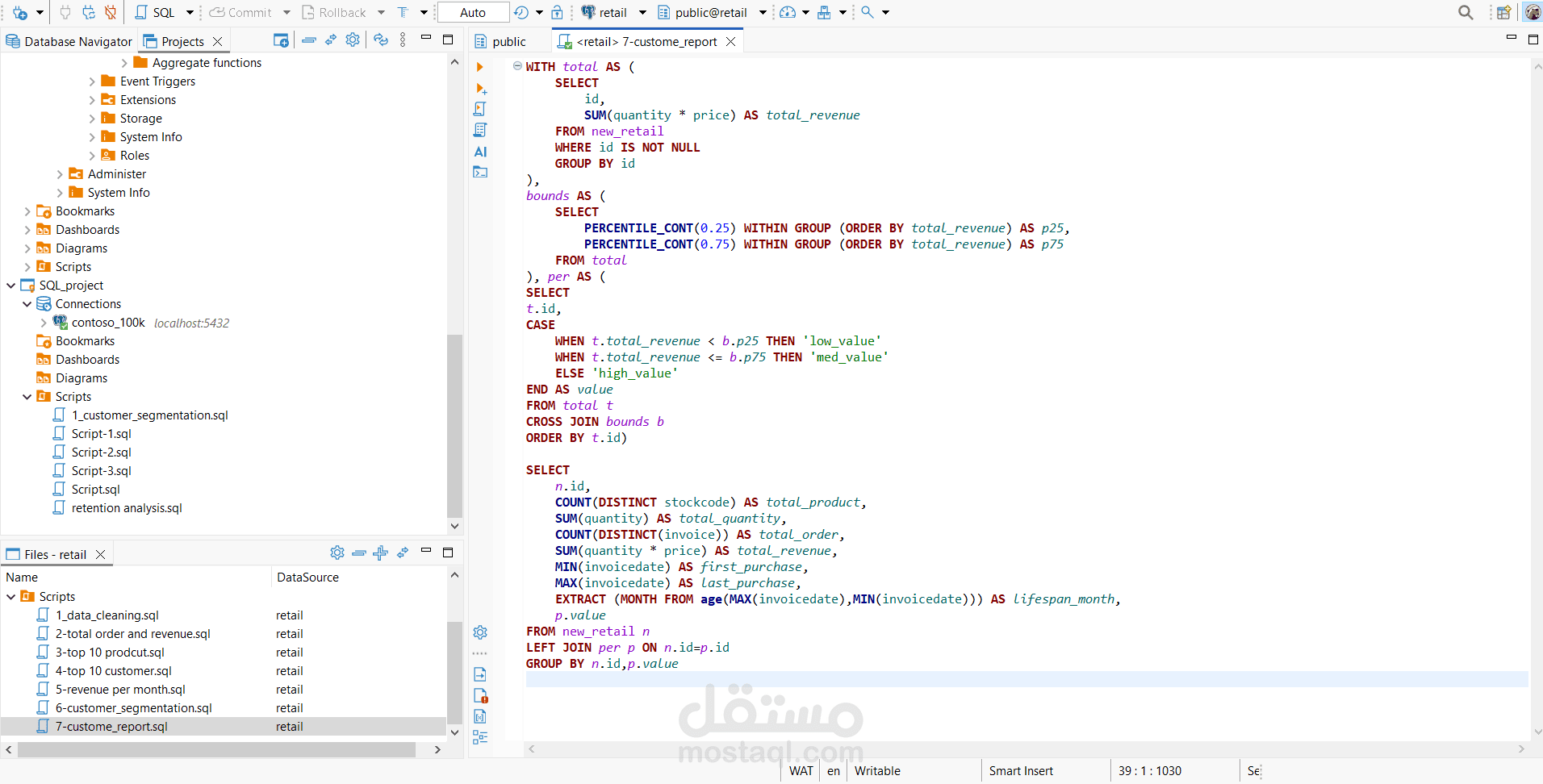Open the AI assistant icon
This screenshot has width=1543, height=784.
[x=480, y=151]
